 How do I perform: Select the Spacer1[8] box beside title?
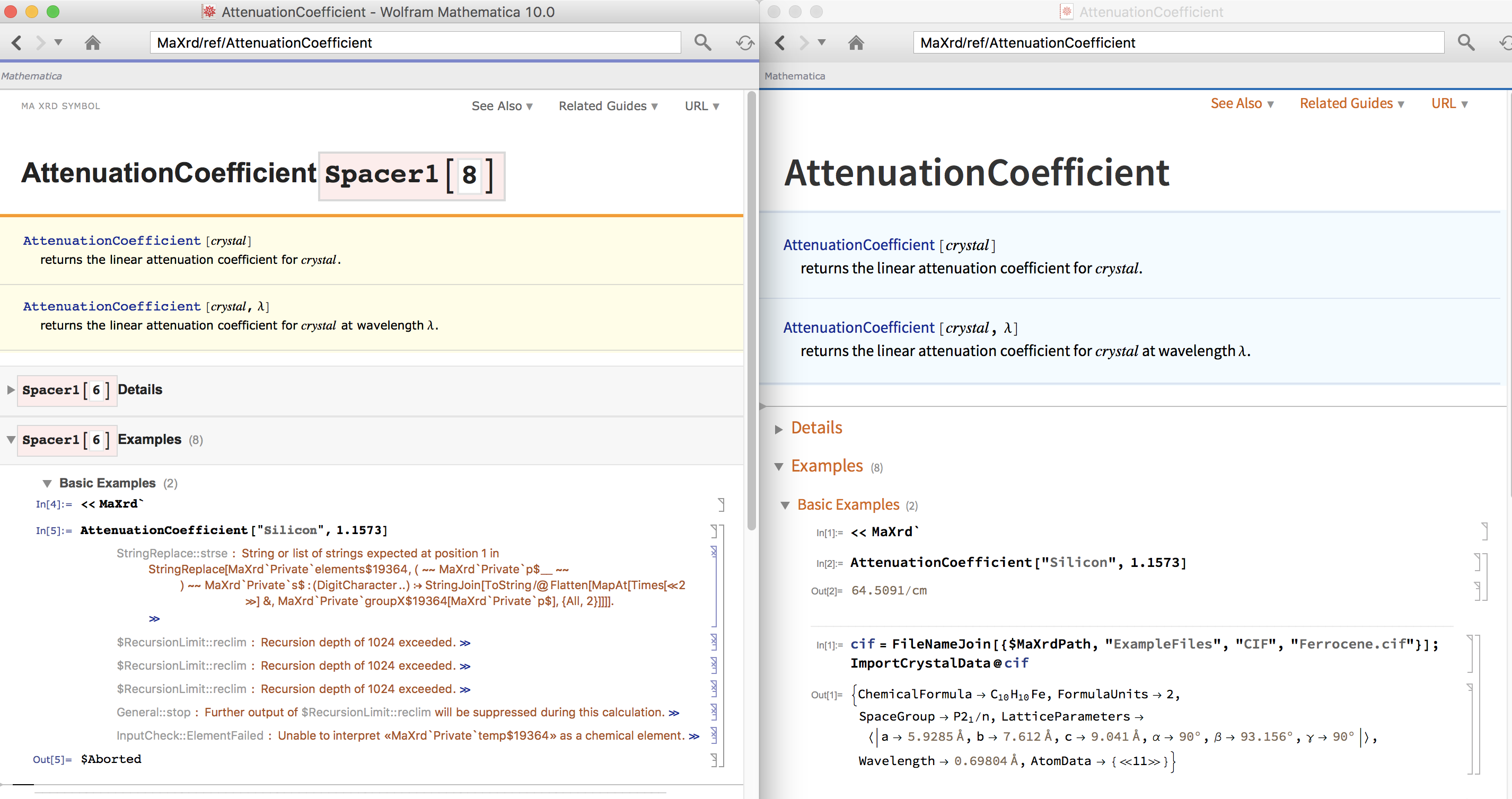[x=411, y=175]
